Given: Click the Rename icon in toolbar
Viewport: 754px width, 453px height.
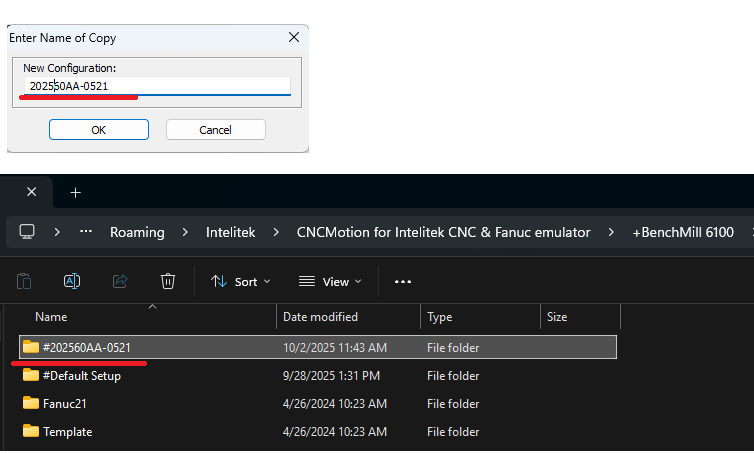Looking at the screenshot, I should [72, 281].
